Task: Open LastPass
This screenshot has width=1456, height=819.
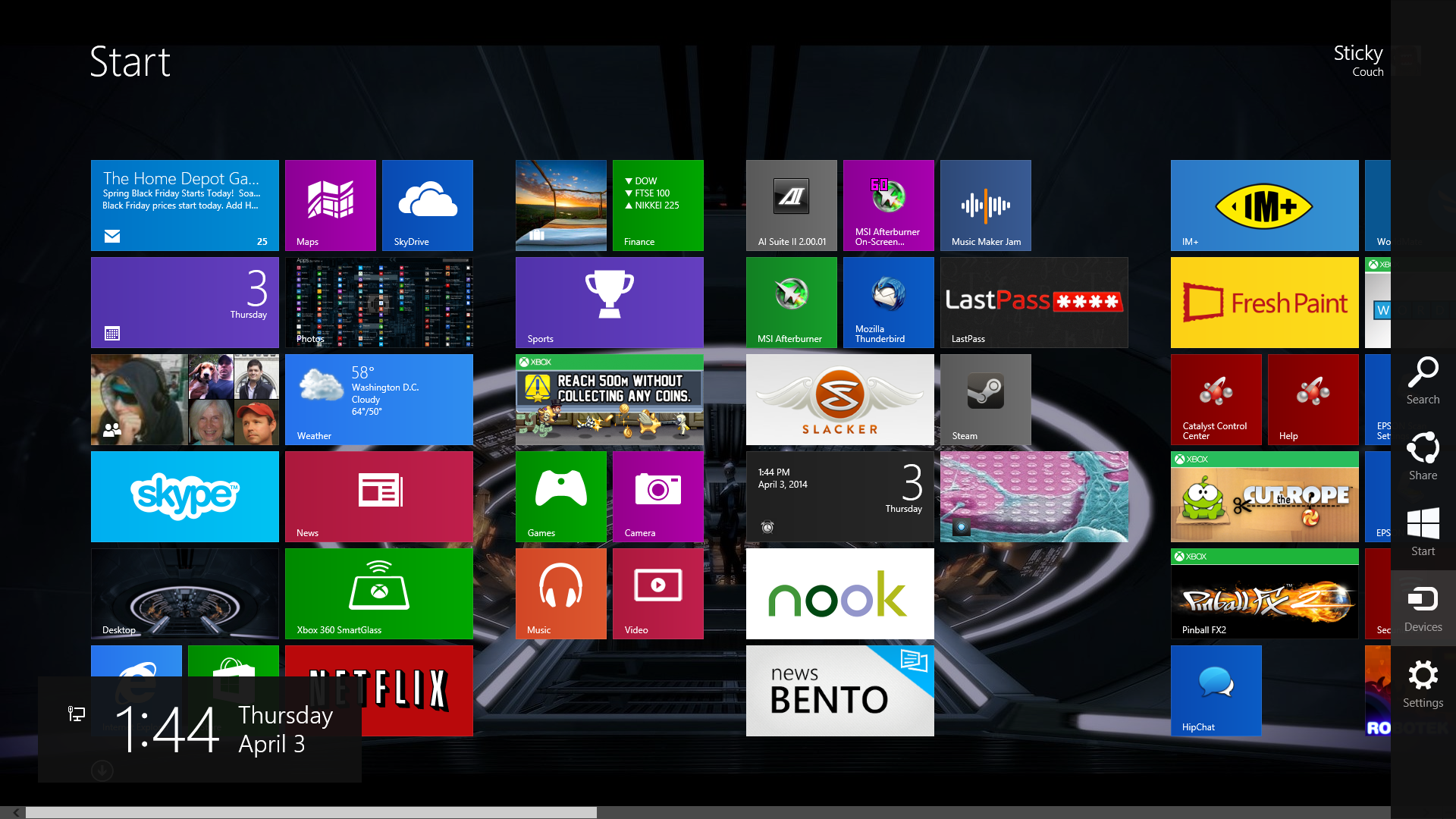Action: click(x=1034, y=302)
